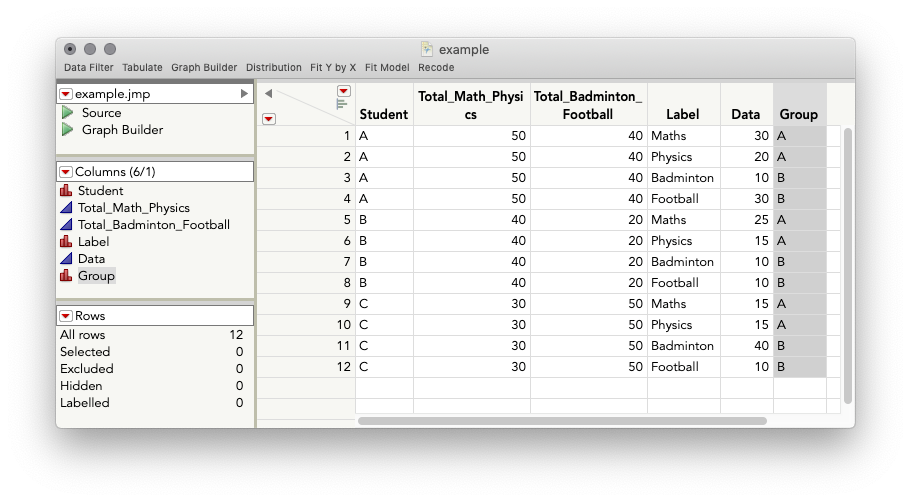Screen dimensions: 911x502
Task: Click the nominal icon beside Group column
Action: coord(67,276)
